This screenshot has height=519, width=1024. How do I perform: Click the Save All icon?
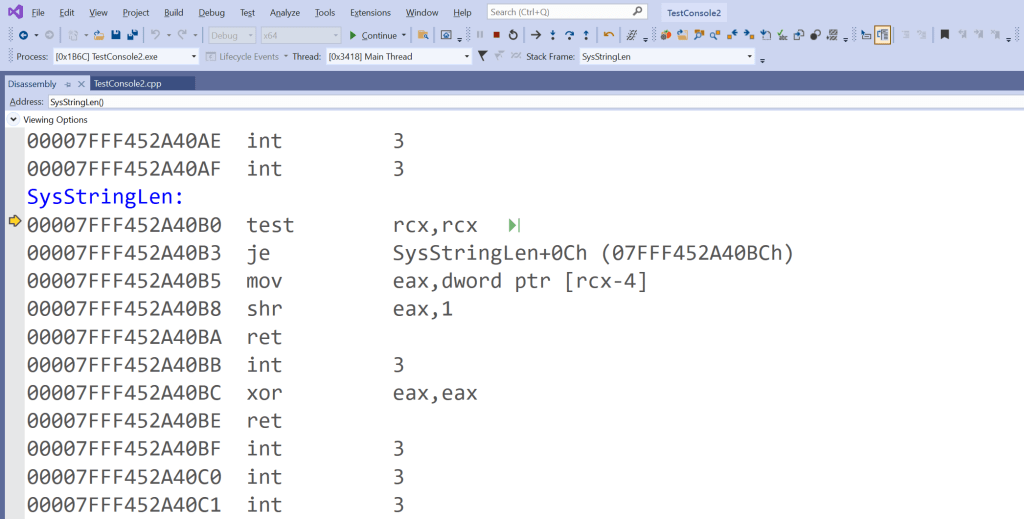click(x=133, y=35)
